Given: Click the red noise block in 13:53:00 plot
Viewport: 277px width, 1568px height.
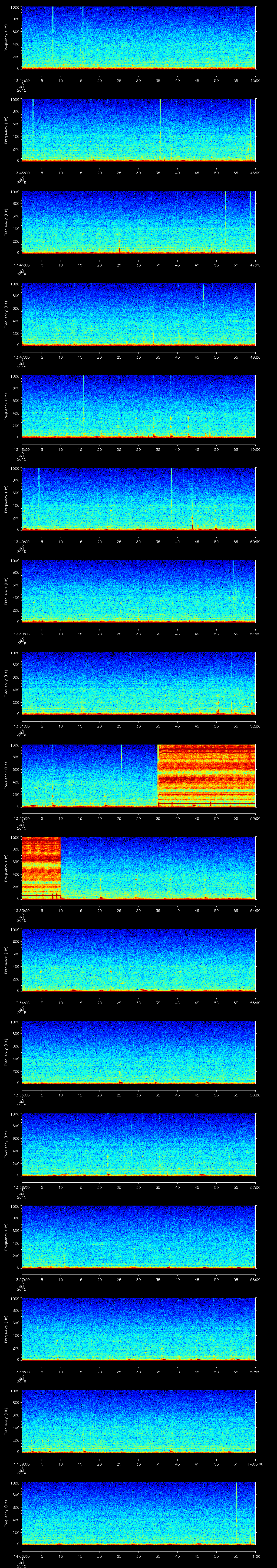Looking at the screenshot, I should pos(41,868).
